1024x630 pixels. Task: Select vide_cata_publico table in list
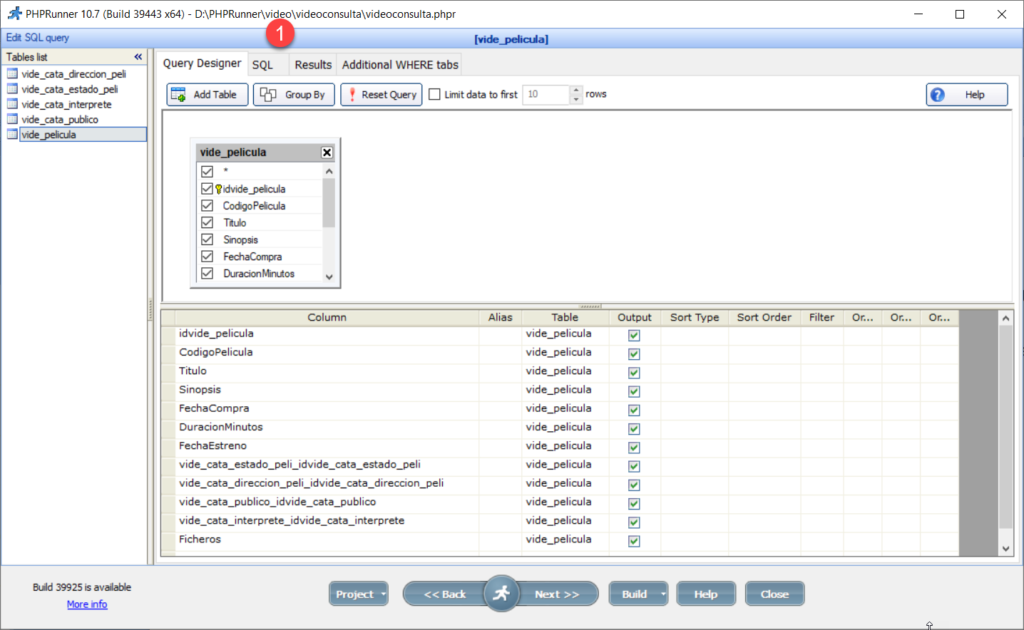point(60,119)
